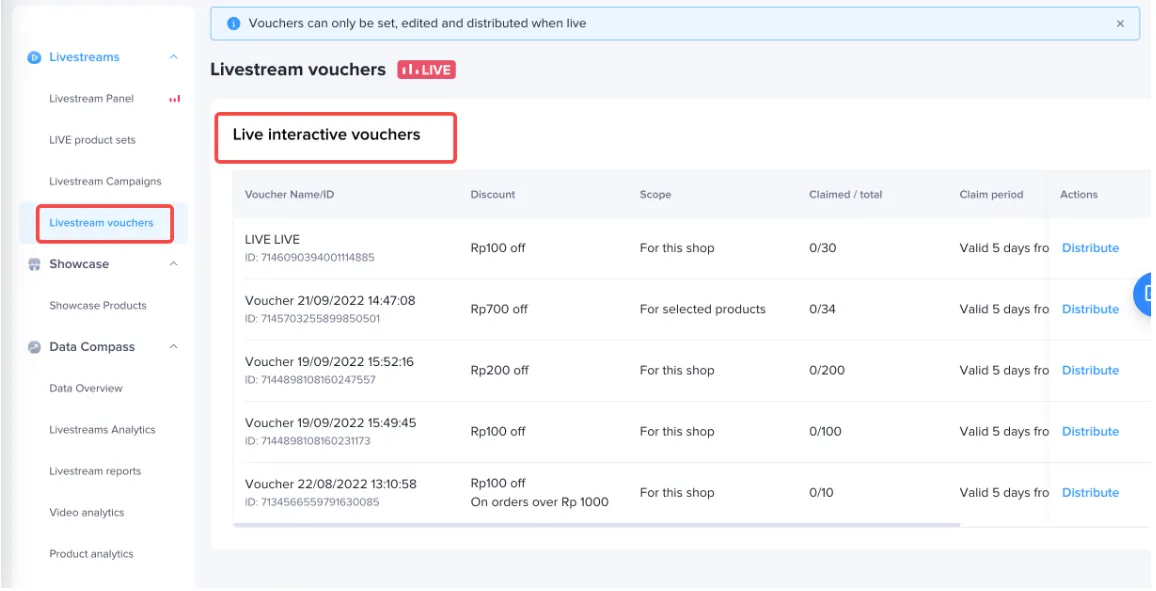This screenshot has height=591, width=1156.
Task: Distribute the Rp700 off voucher
Action: (1090, 309)
